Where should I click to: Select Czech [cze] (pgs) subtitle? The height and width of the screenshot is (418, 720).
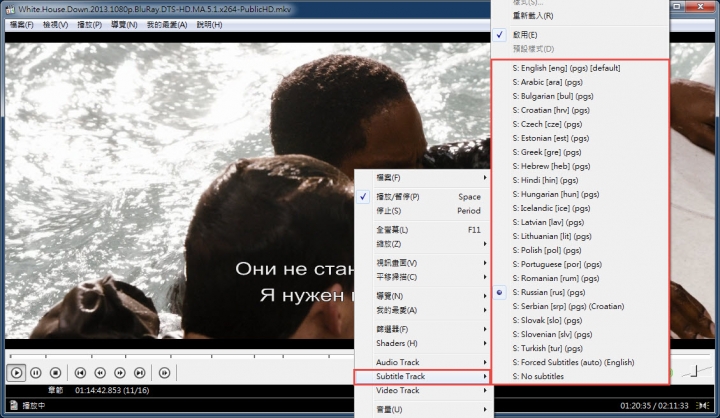[580, 124]
